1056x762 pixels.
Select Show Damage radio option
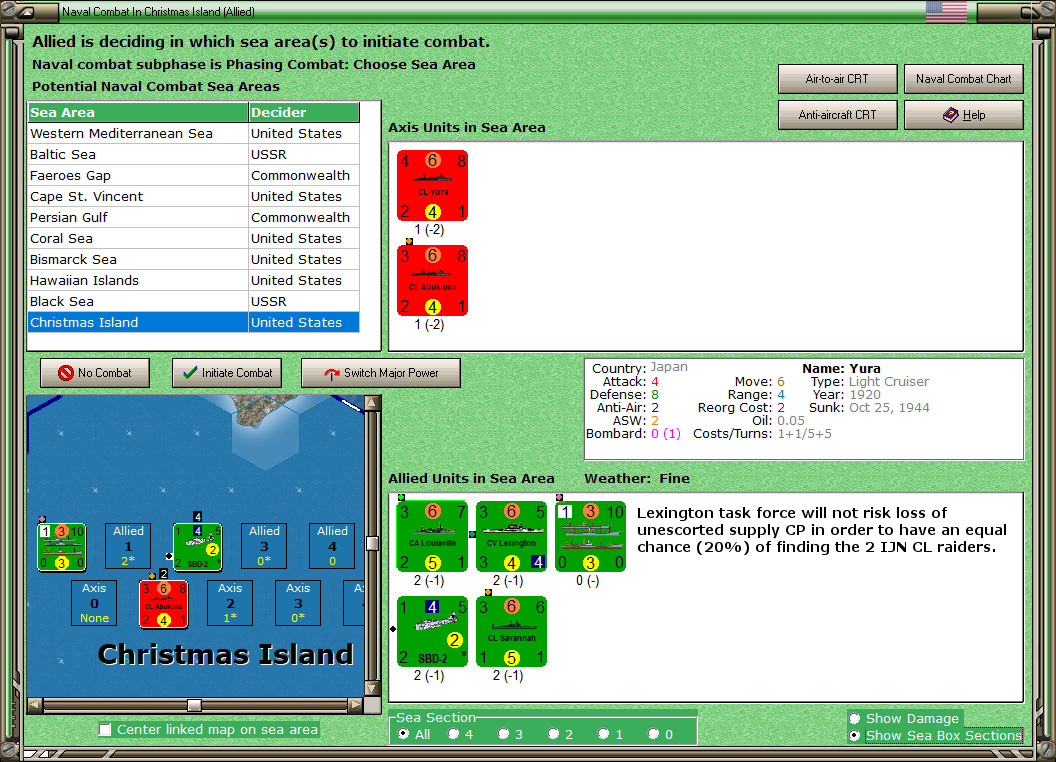tap(855, 718)
